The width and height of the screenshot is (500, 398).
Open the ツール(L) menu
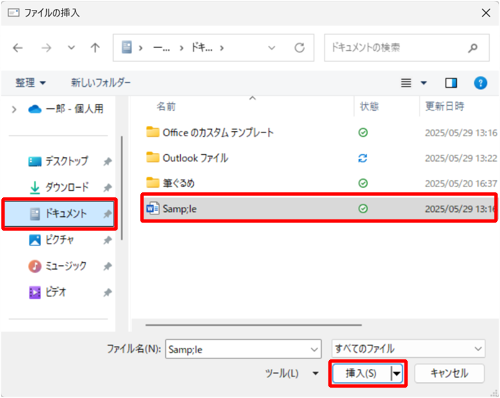291,373
